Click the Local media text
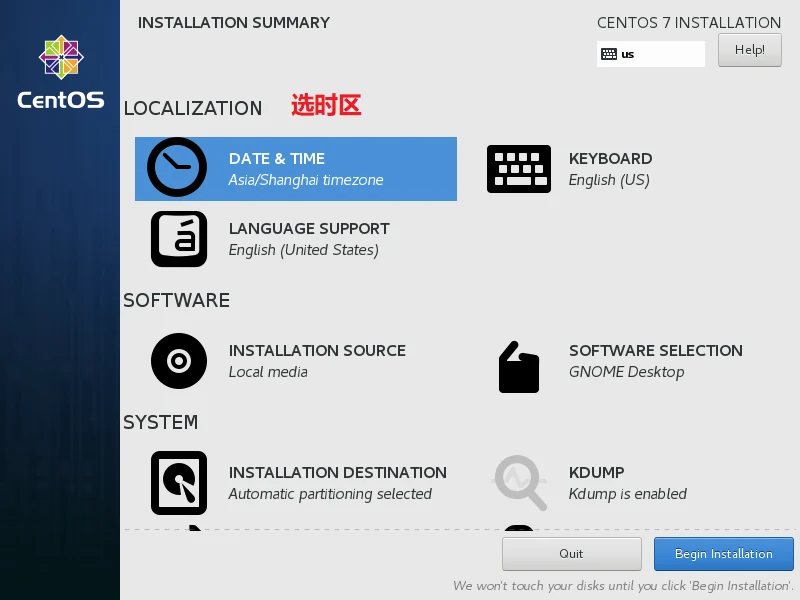Screen dimensions: 800x600 (268, 372)
